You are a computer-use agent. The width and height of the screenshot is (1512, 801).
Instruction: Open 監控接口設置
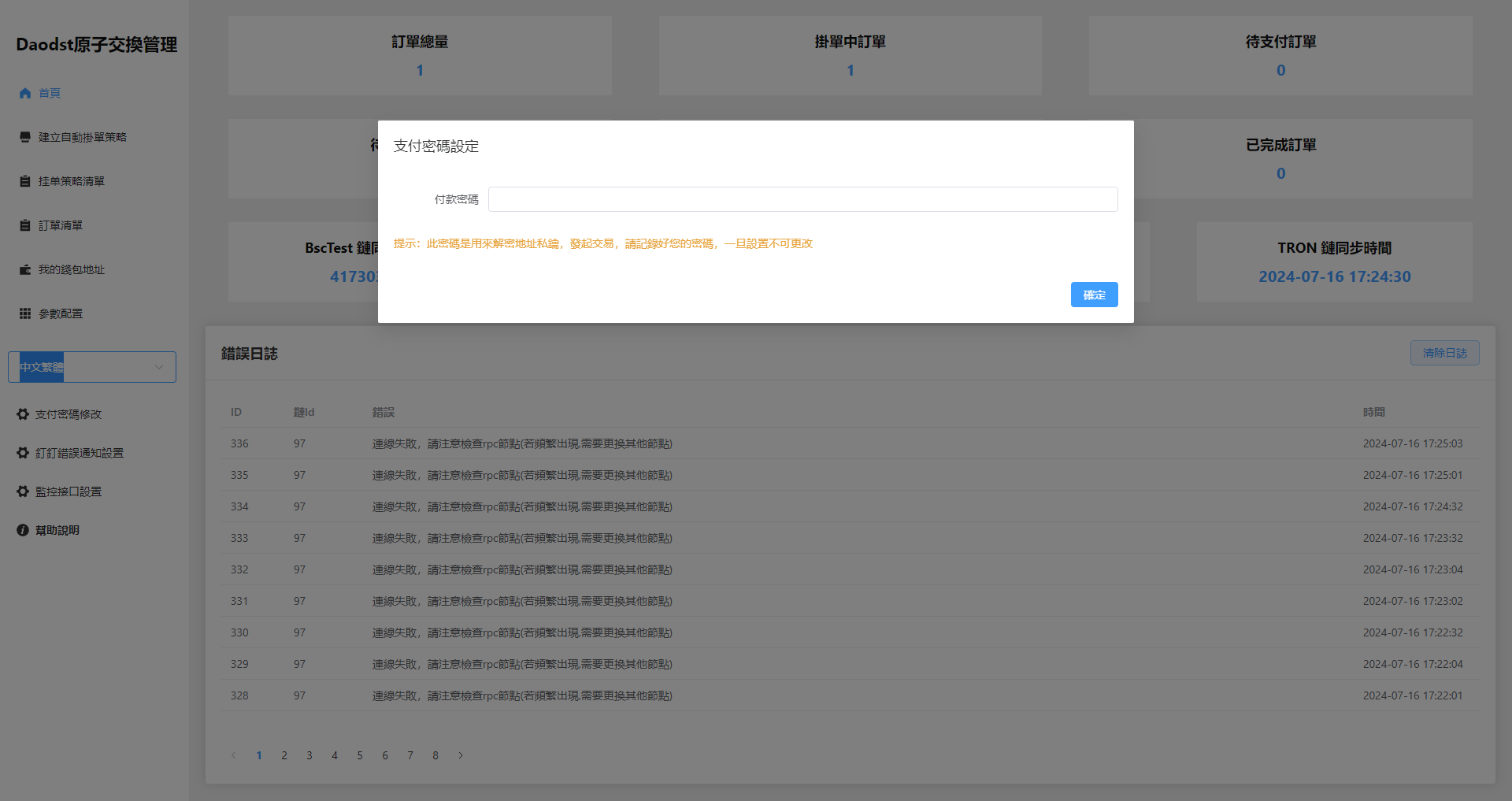pos(68,491)
